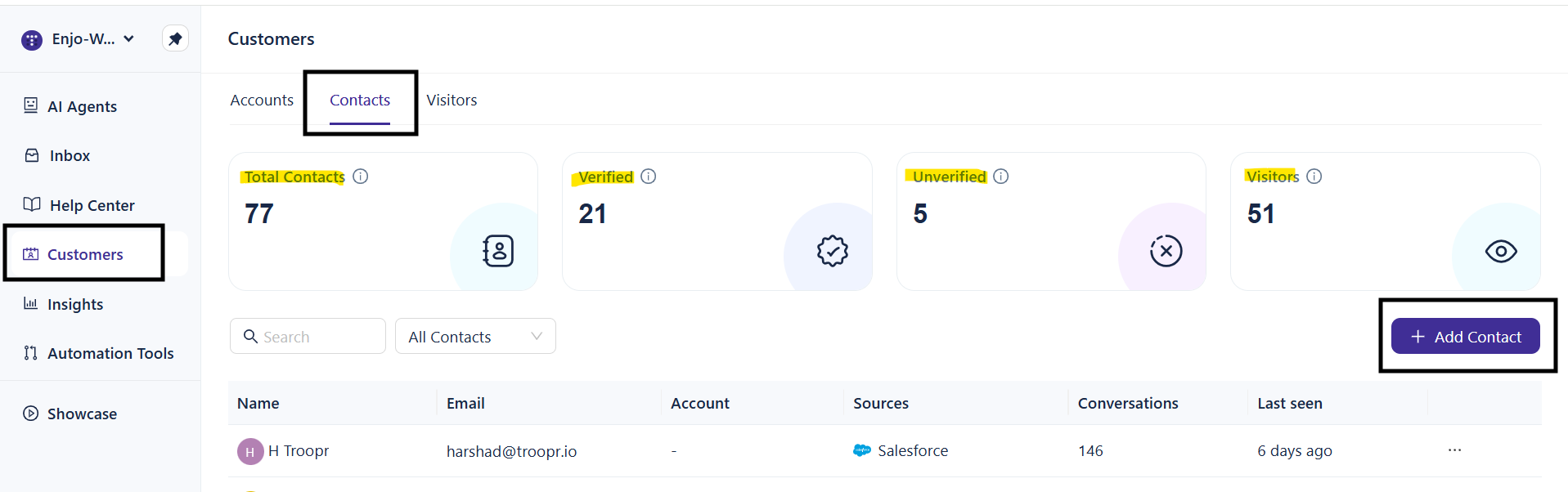Switch to the Visitors tab
Screen dimensions: 1568x492
[x=452, y=100]
